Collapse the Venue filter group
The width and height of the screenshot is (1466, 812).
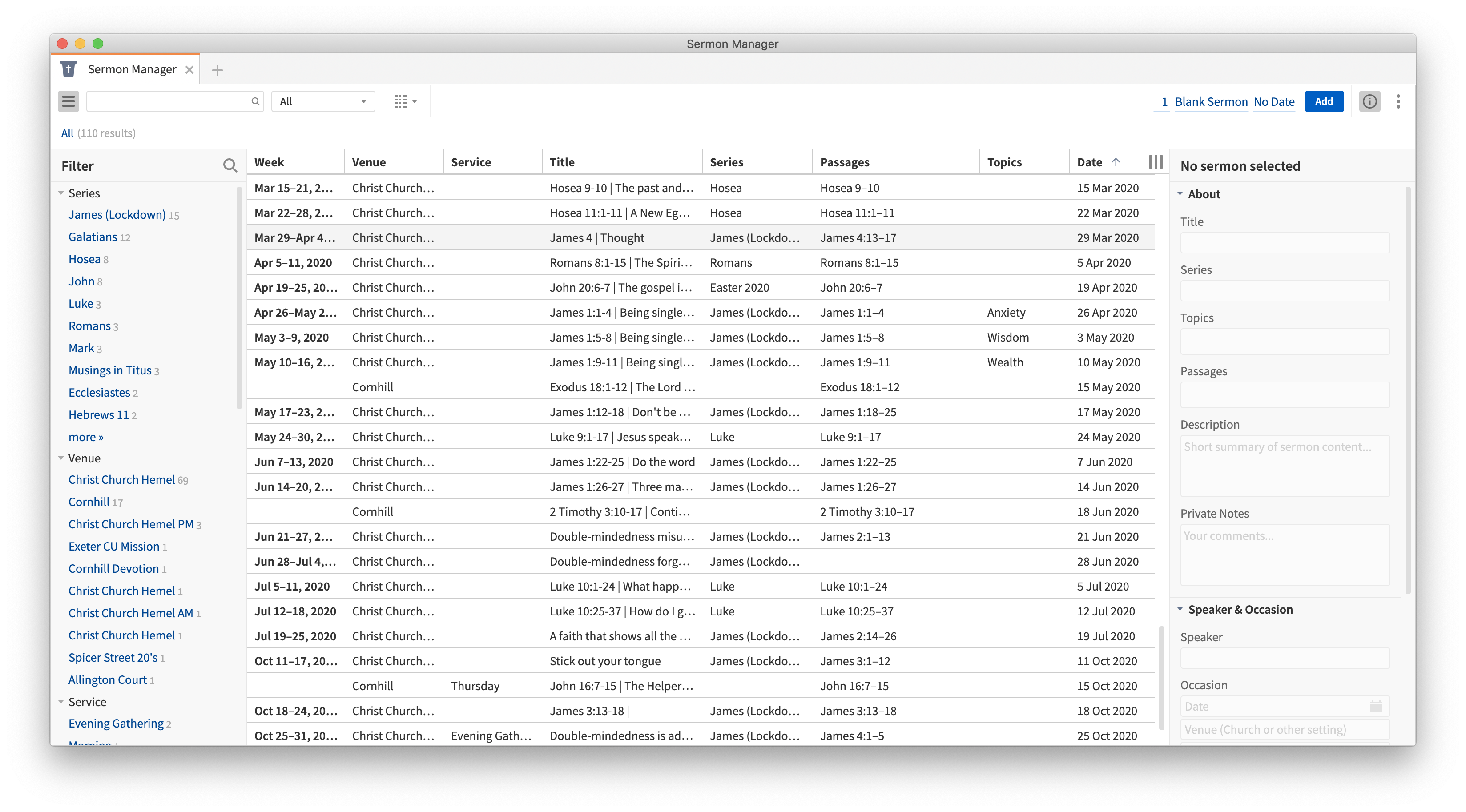coord(61,458)
